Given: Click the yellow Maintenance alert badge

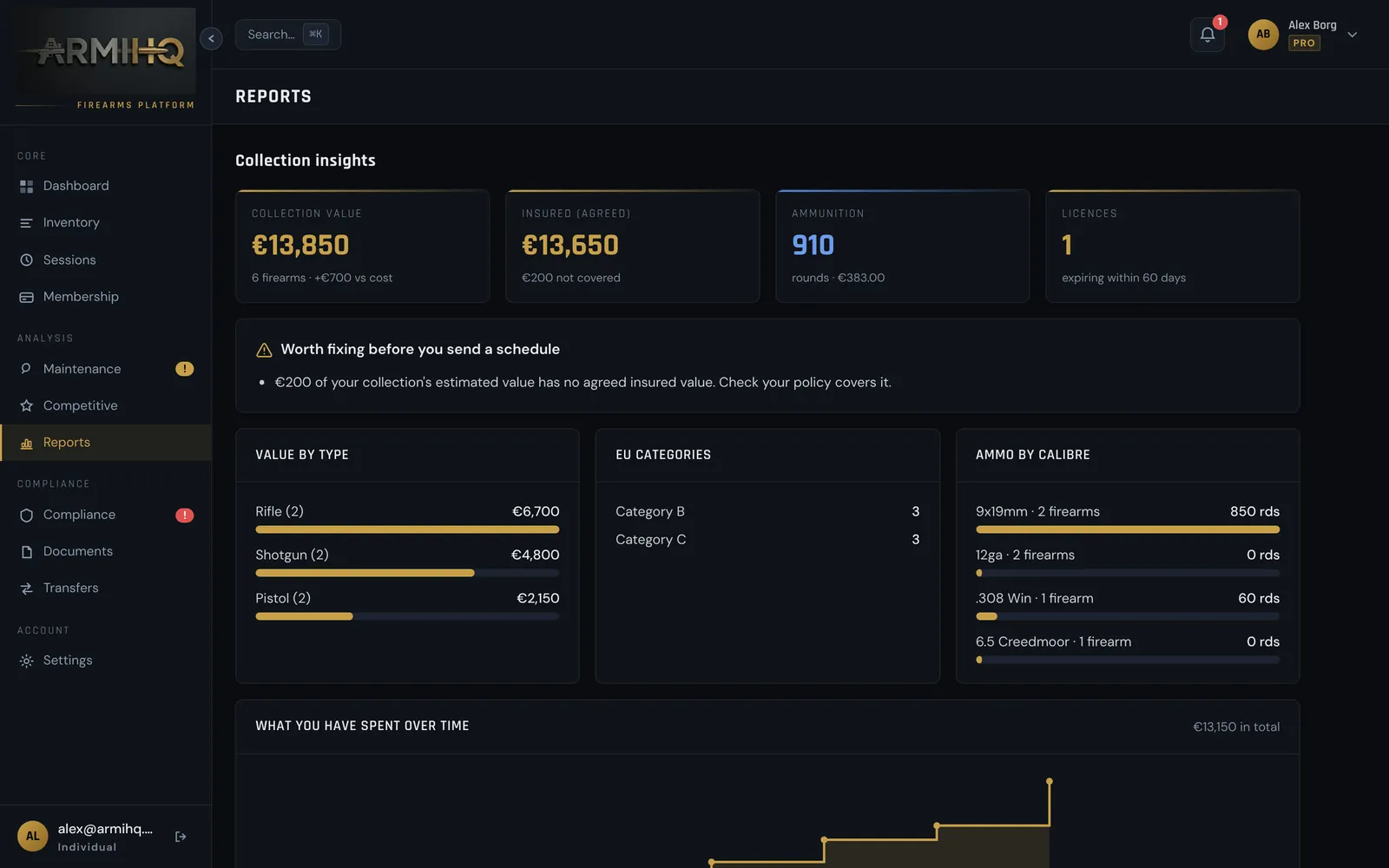Looking at the screenshot, I should [184, 369].
